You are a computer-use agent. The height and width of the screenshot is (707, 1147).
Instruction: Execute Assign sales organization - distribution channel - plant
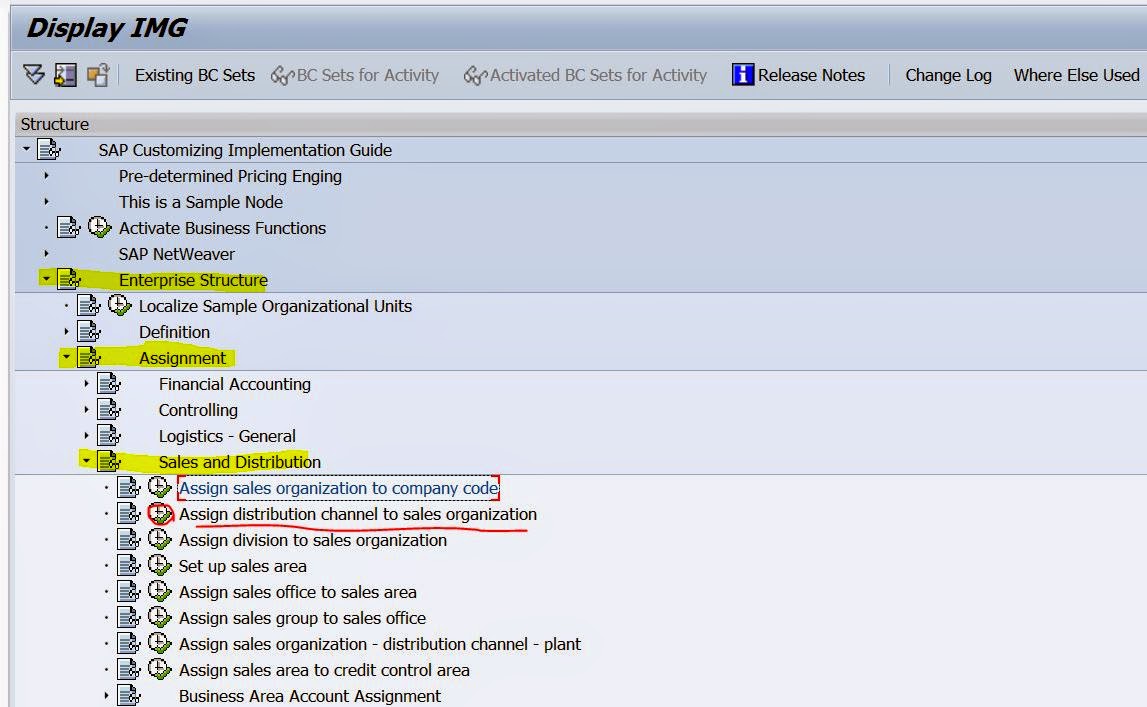(x=159, y=643)
